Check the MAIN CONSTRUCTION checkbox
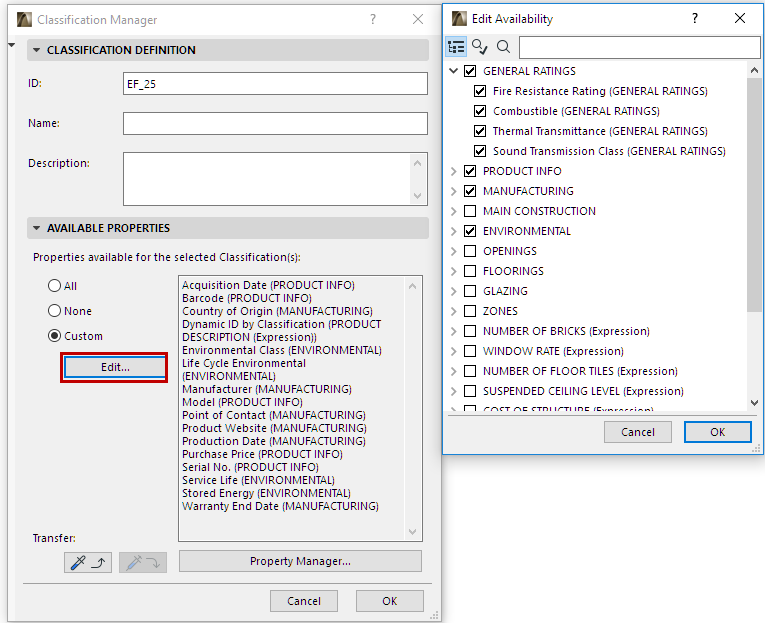The width and height of the screenshot is (765, 623). pos(470,211)
